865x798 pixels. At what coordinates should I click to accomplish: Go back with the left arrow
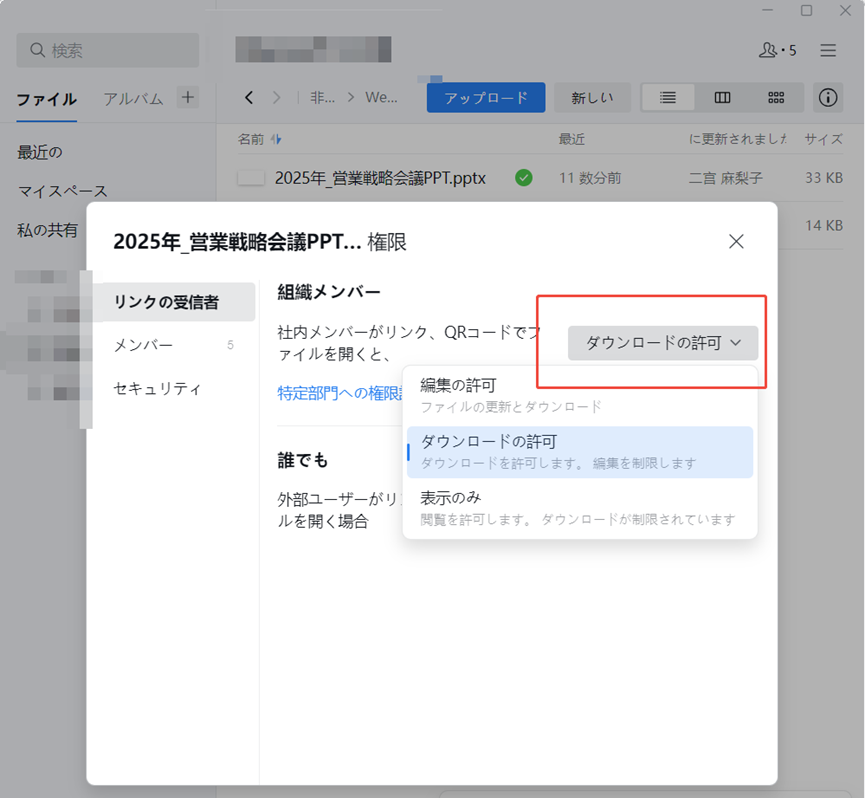pos(249,97)
